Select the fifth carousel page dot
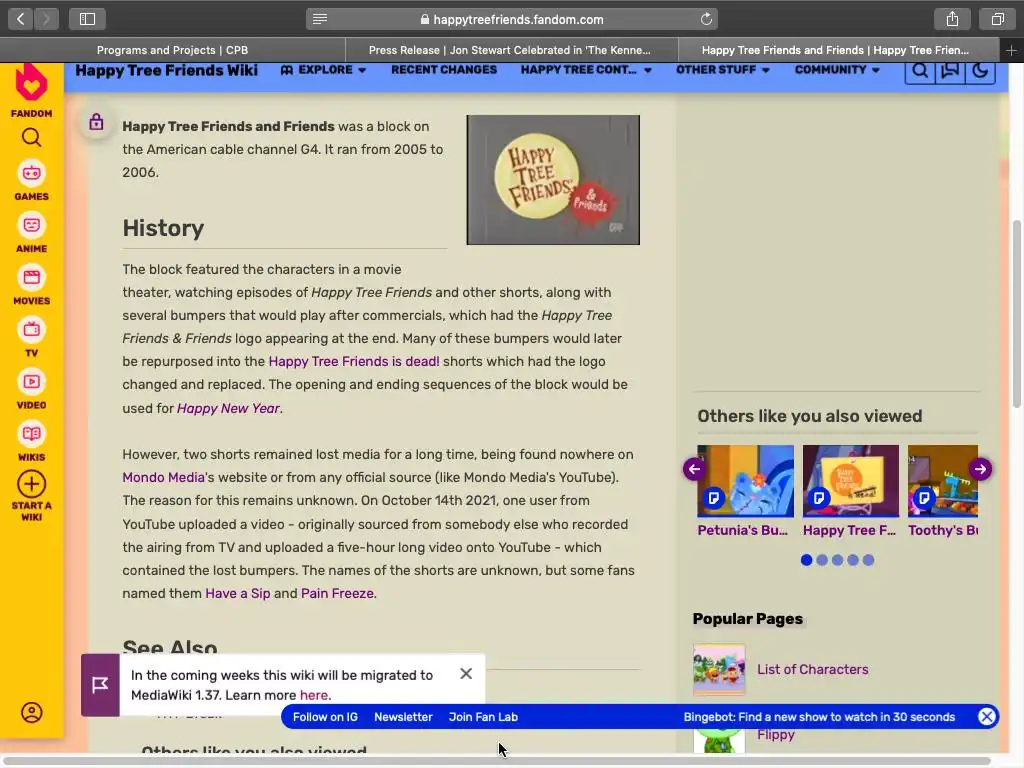Viewport: 1024px width, 768px height. point(868,560)
